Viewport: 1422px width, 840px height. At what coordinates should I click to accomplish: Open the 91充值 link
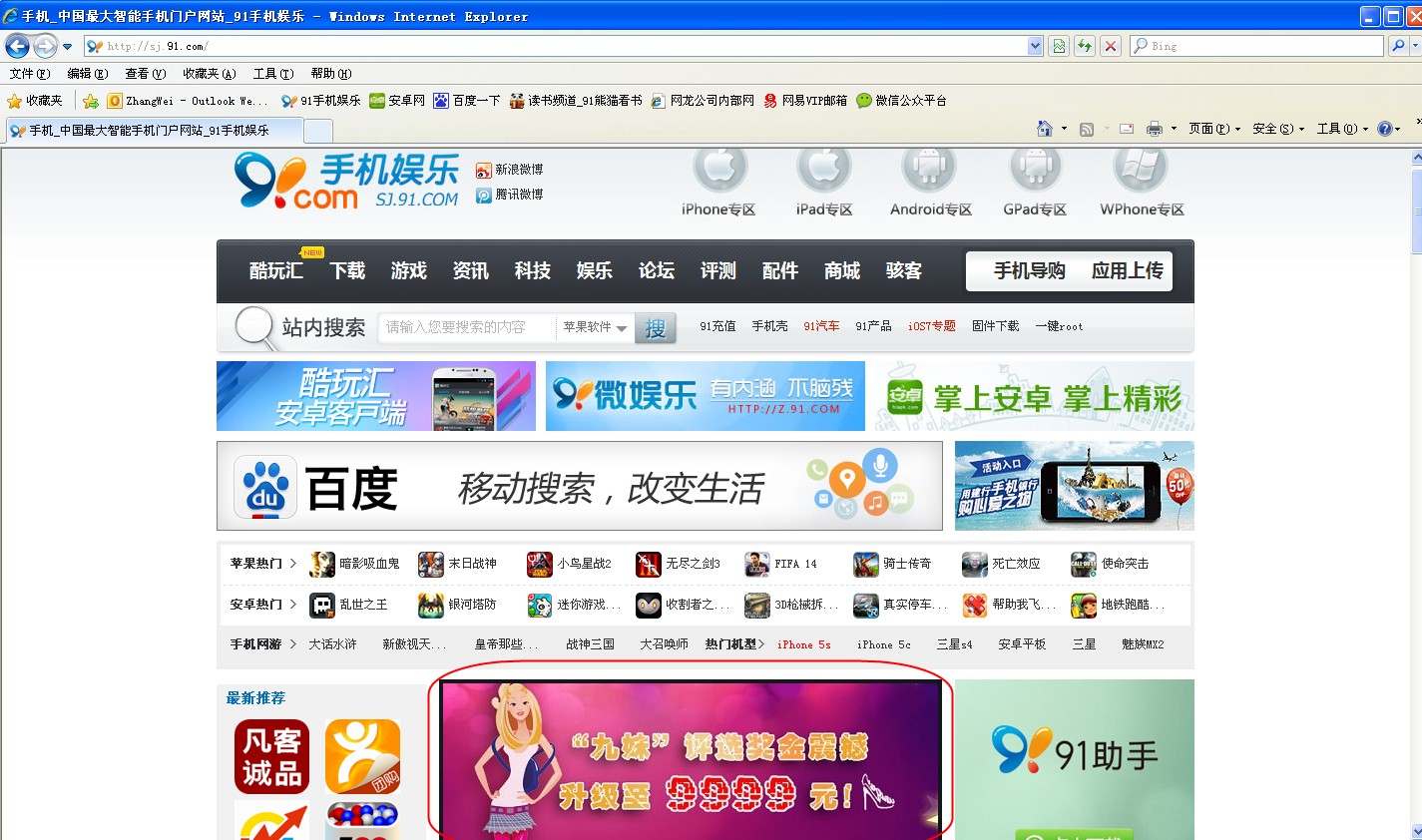[x=717, y=326]
